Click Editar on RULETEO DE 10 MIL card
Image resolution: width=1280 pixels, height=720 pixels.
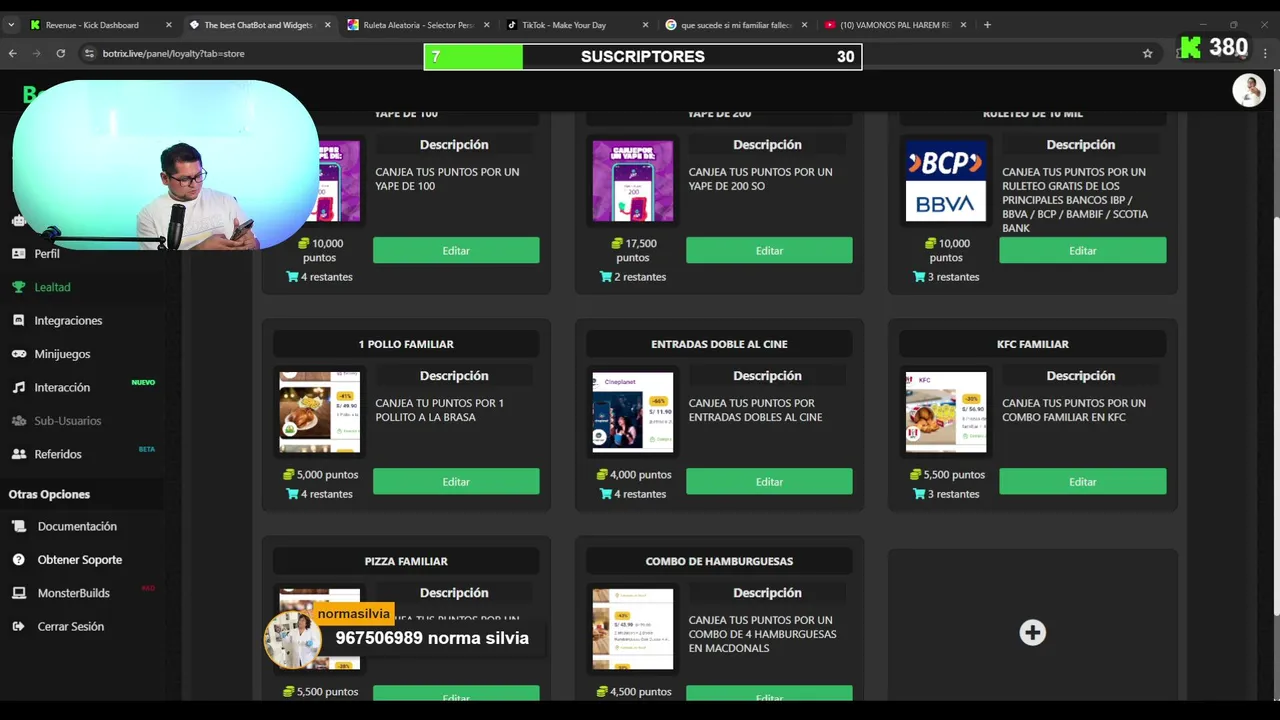click(1083, 251)
